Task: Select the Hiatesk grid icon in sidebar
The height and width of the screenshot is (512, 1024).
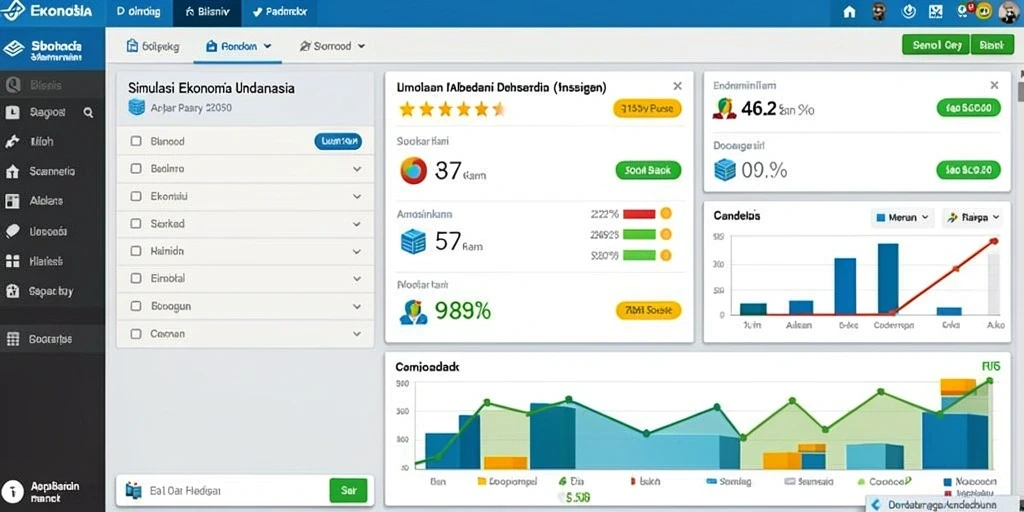Action: pos(12,261)
